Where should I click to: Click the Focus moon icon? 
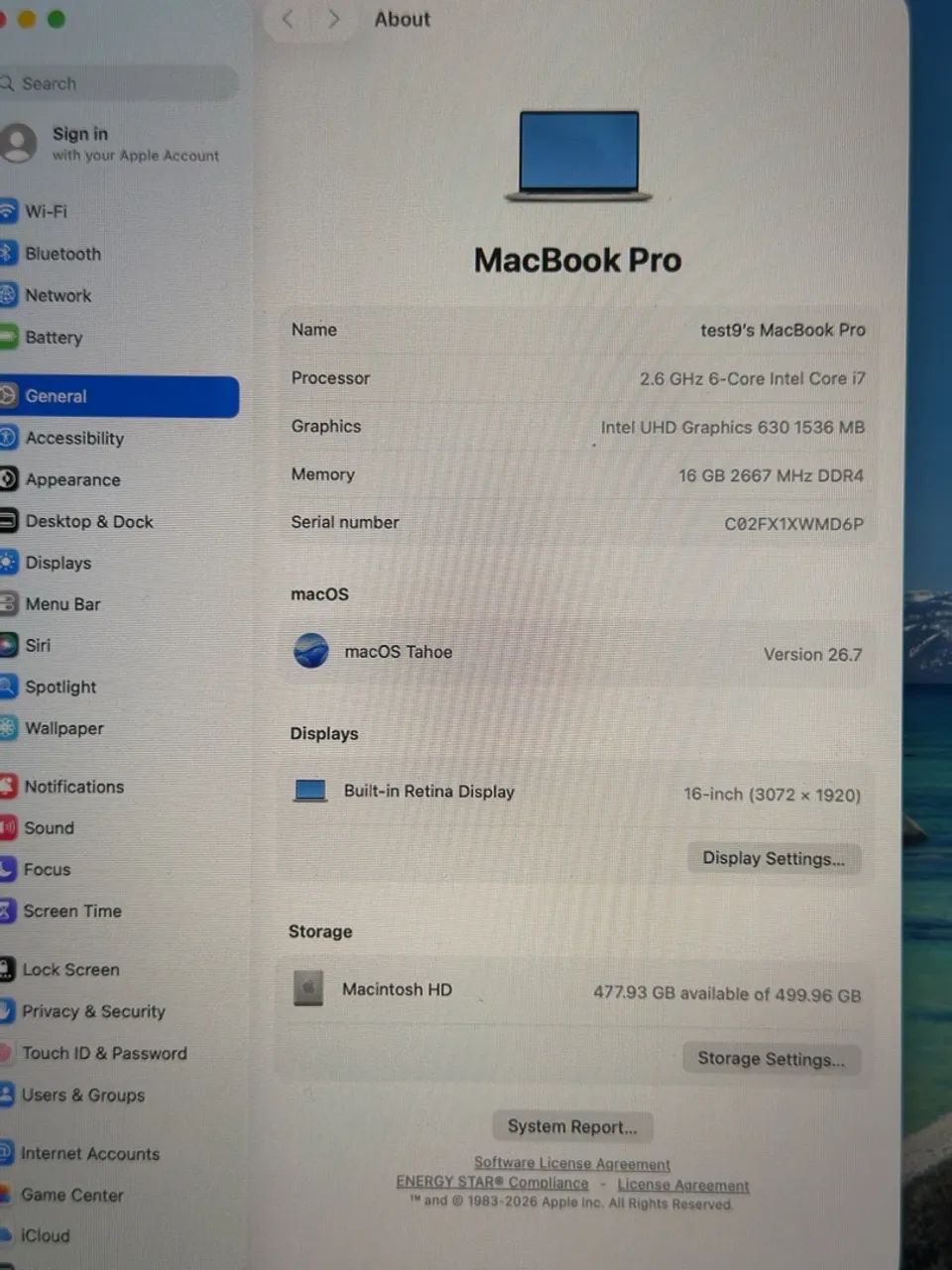[x=8, y=869]
